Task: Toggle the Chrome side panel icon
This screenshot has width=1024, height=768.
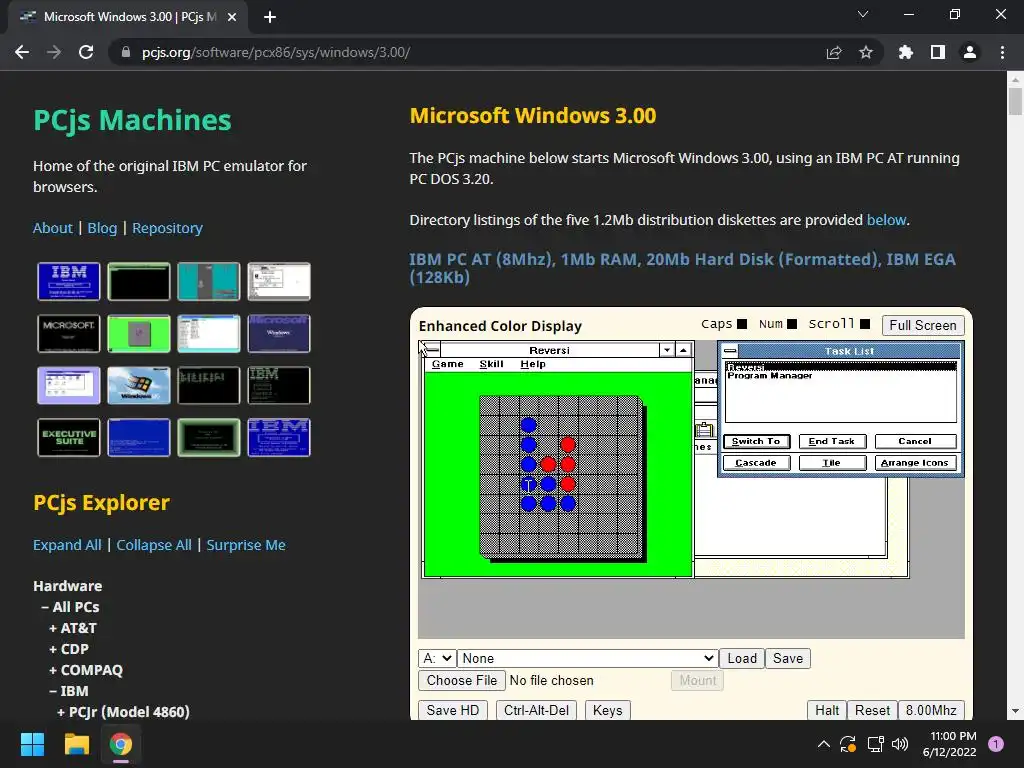Action: (938, 52)
